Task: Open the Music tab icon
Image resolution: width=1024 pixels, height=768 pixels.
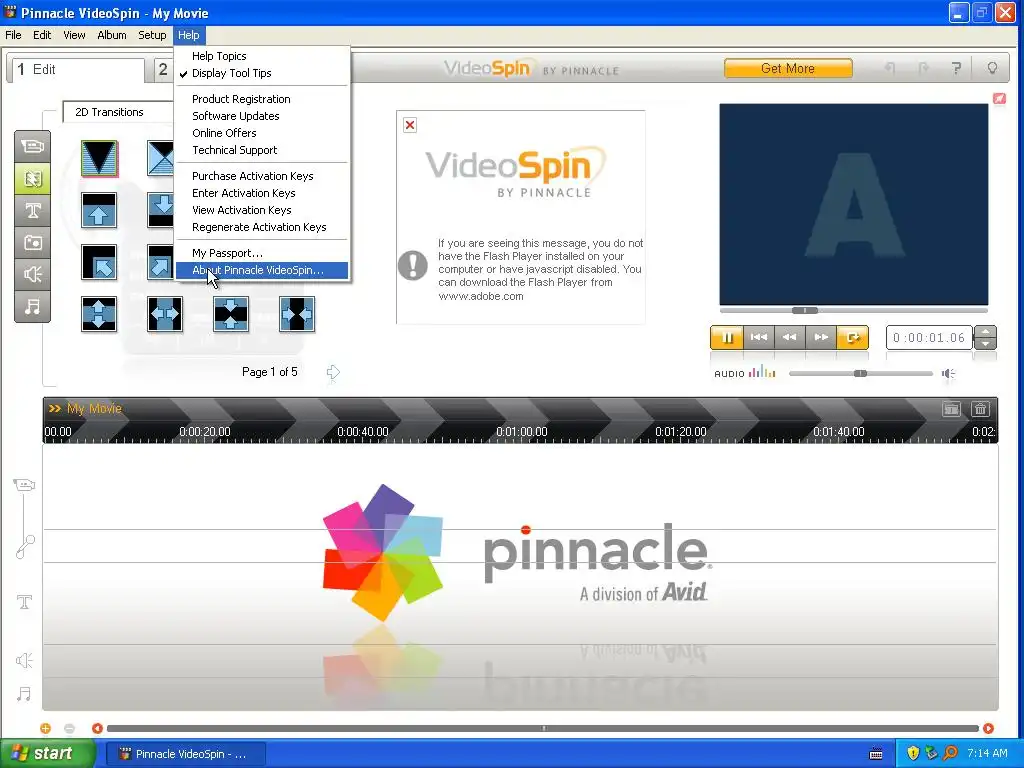Action: coord(33,306)
